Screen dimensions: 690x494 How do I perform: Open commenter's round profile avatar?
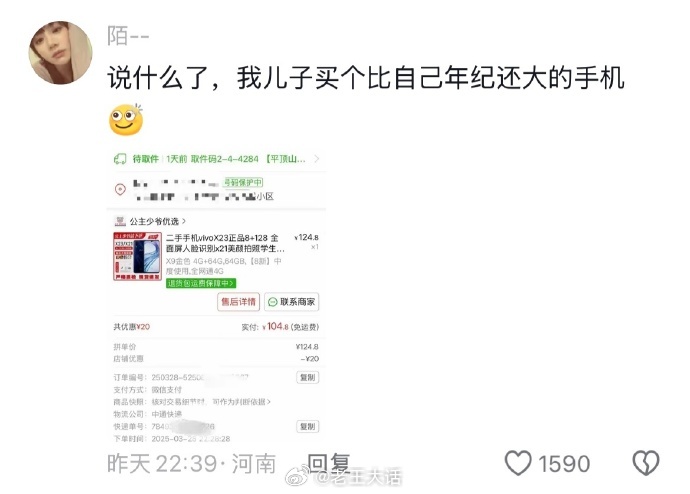pyautogui.click(x=60, y=52)
